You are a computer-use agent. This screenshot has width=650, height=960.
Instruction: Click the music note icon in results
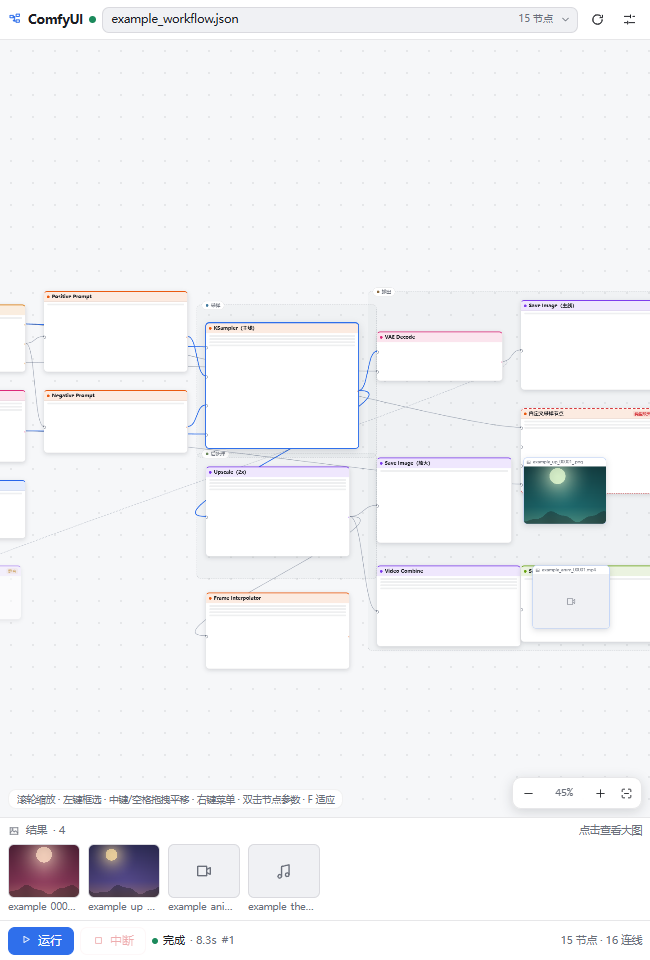point(284,871)
